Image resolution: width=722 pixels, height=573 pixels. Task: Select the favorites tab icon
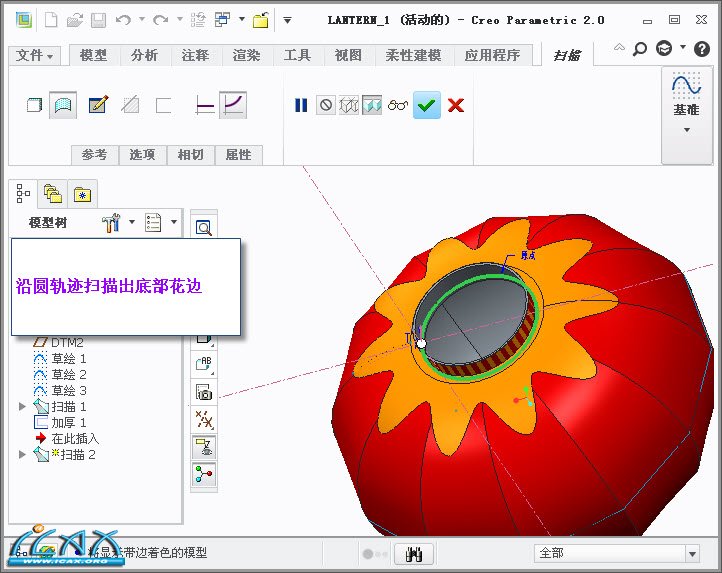(82, 195)
